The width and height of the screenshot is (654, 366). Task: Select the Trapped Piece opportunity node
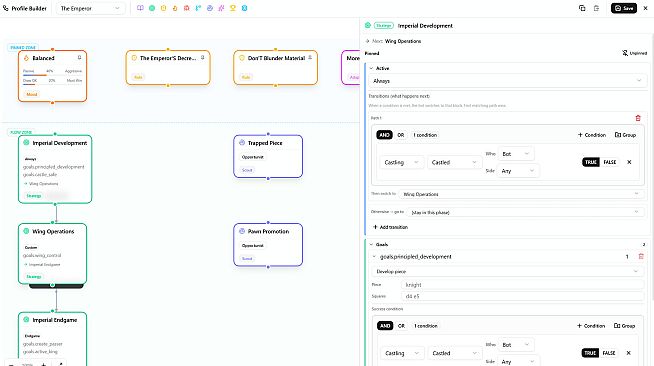(x=268, y=156)
